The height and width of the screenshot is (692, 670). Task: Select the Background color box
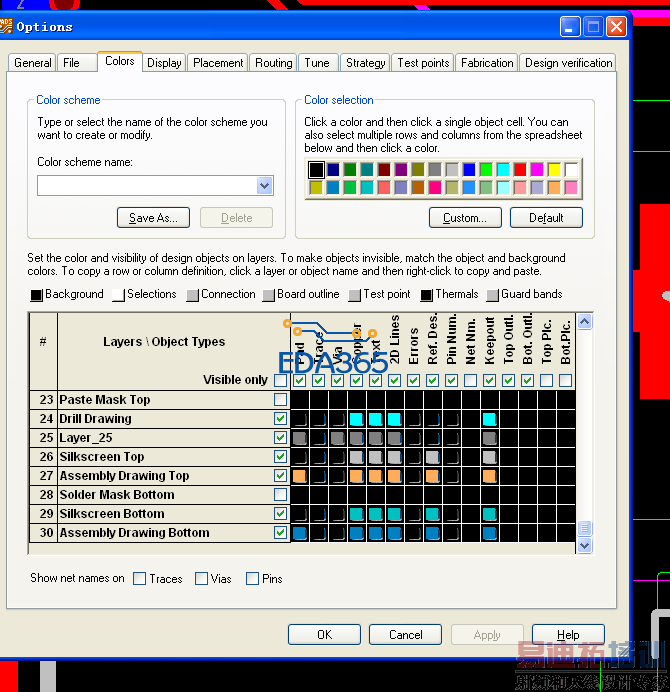36,295
